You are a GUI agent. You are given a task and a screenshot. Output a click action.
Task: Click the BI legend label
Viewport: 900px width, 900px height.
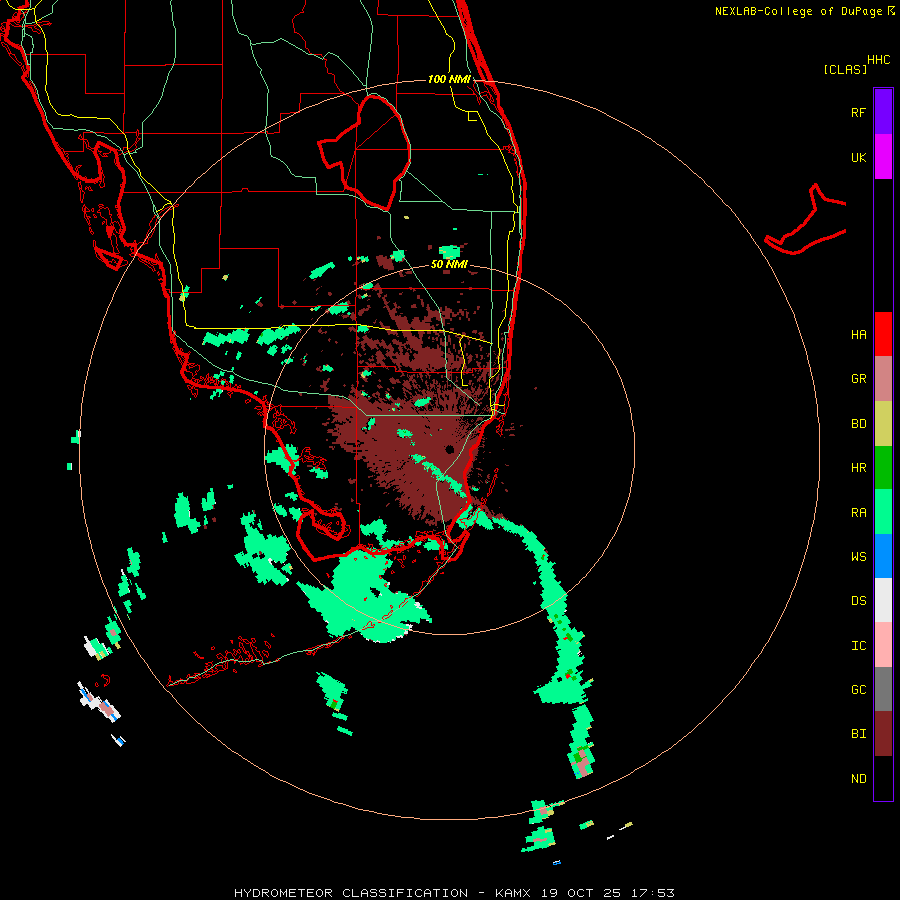click(x=858, y=734)
